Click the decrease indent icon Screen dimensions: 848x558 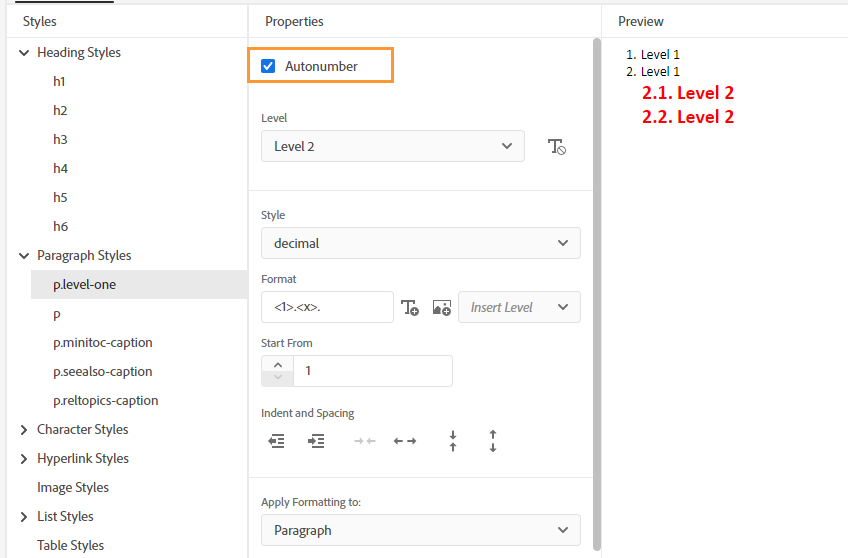point(277,441)
